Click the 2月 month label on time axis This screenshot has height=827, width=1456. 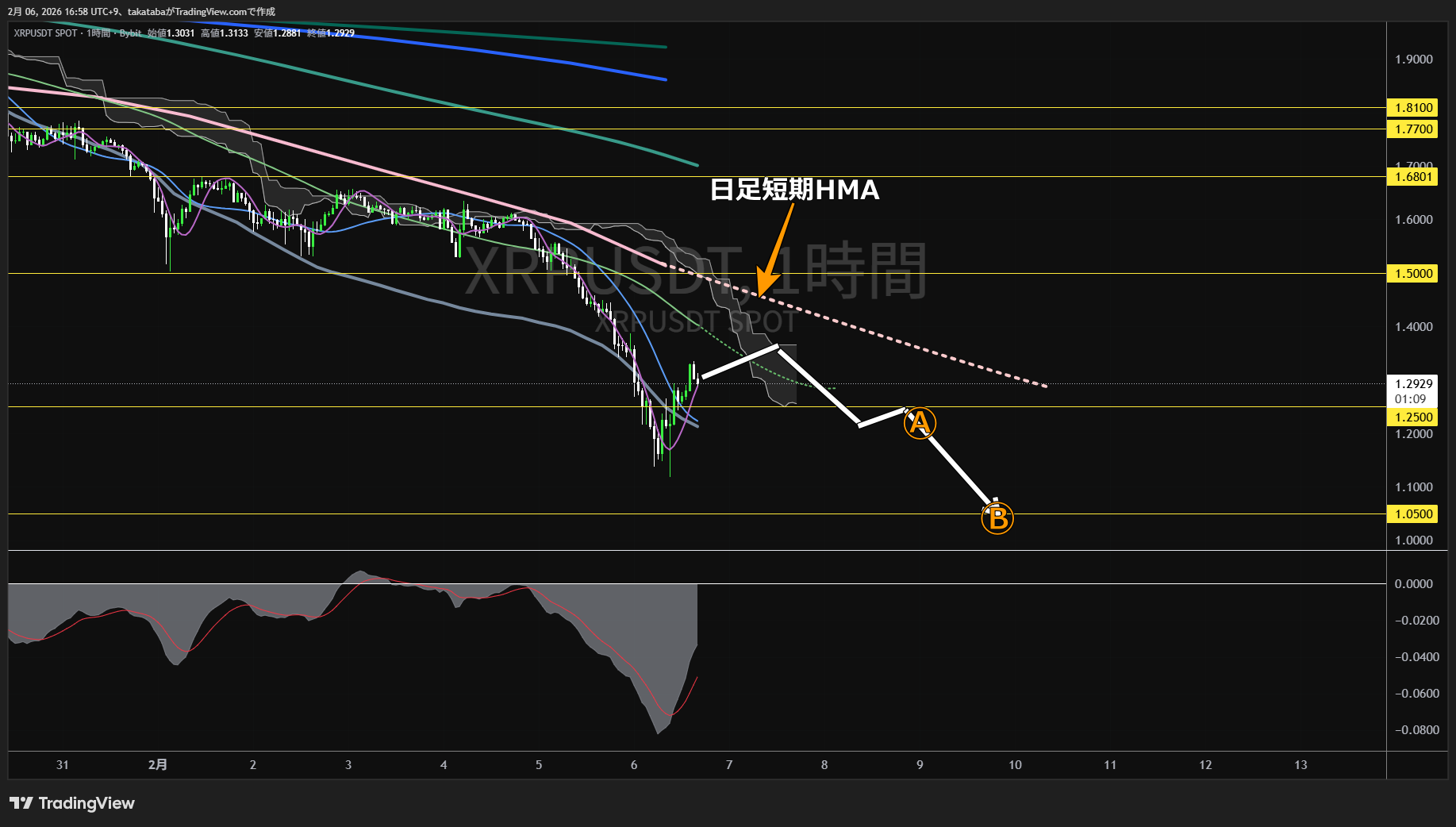pos(158,765)
